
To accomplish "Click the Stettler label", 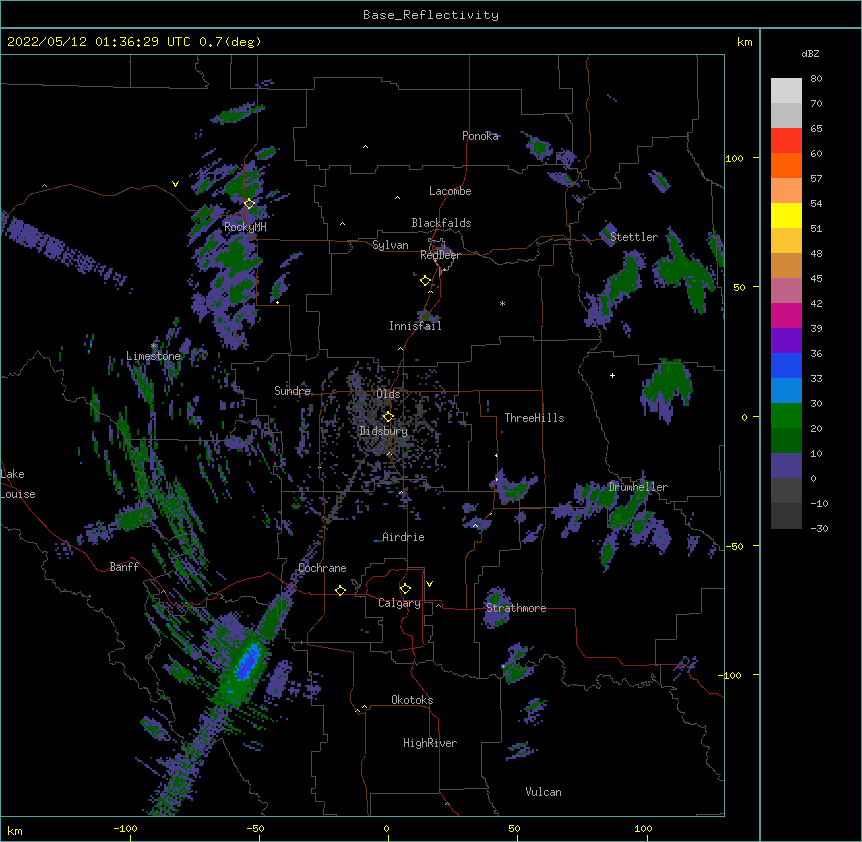I will point(634,237).
